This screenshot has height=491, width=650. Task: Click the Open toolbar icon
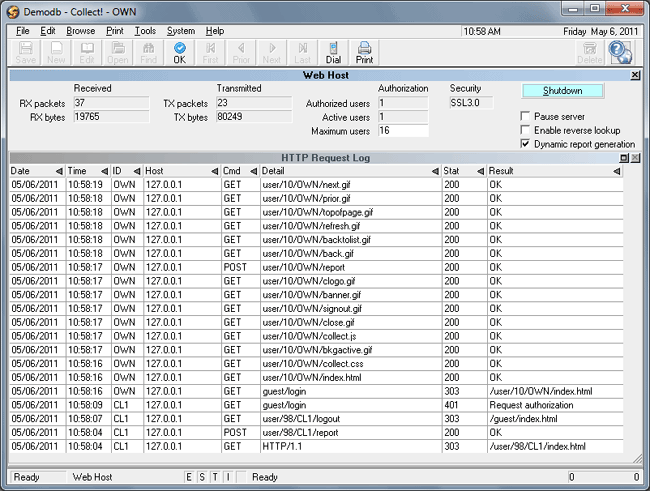pyautogui.click(x=118, y=53)
